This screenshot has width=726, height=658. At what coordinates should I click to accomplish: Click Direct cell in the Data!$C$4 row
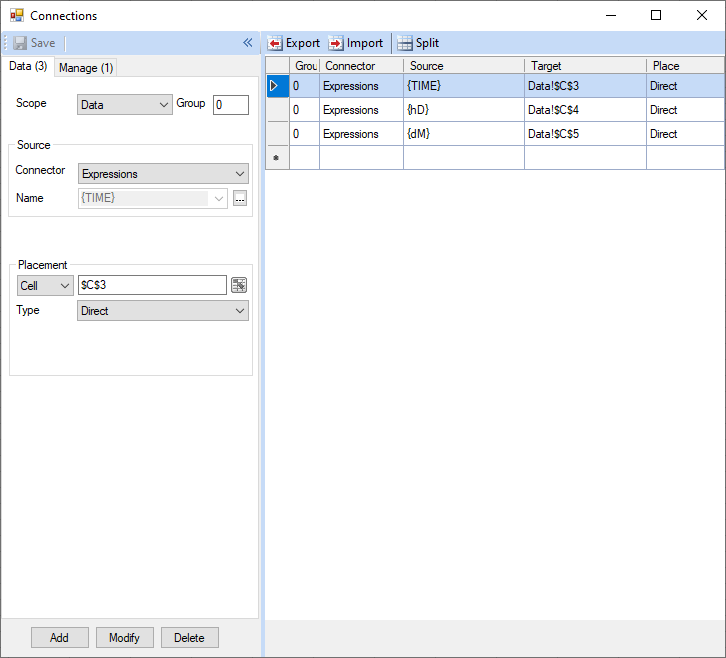click(x=685, y=110)
